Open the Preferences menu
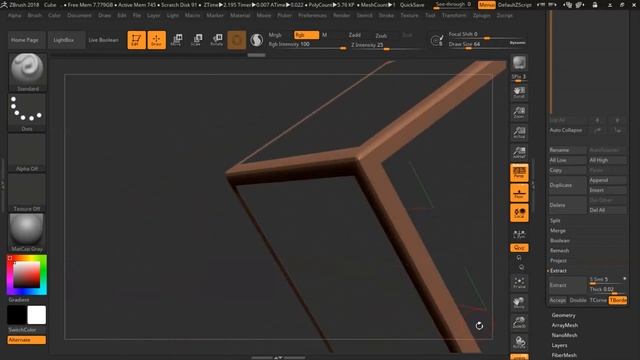The width and height of the screenshot is (640, 360). [x=313, y=15]
